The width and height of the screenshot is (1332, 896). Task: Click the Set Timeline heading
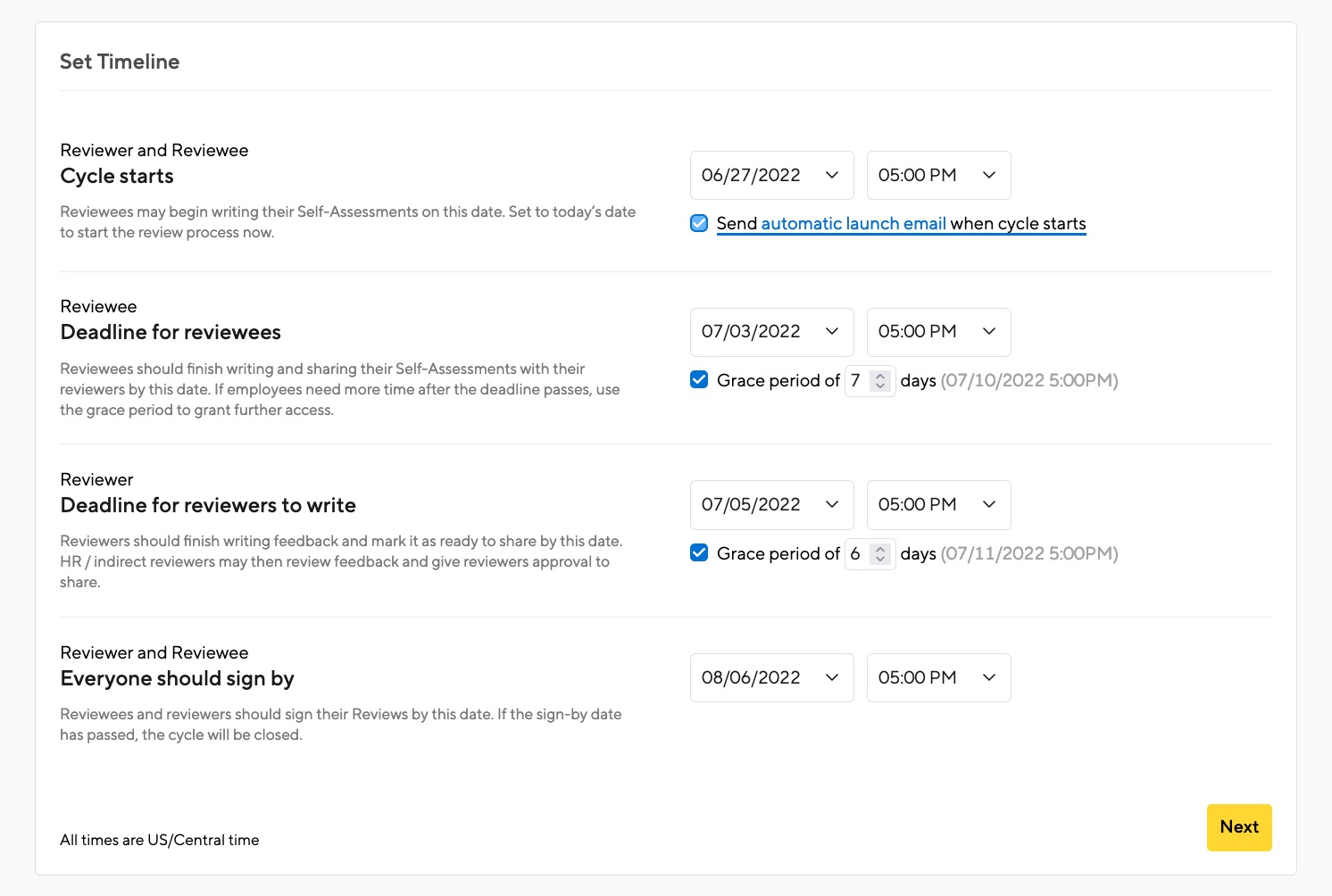(120, 62)
